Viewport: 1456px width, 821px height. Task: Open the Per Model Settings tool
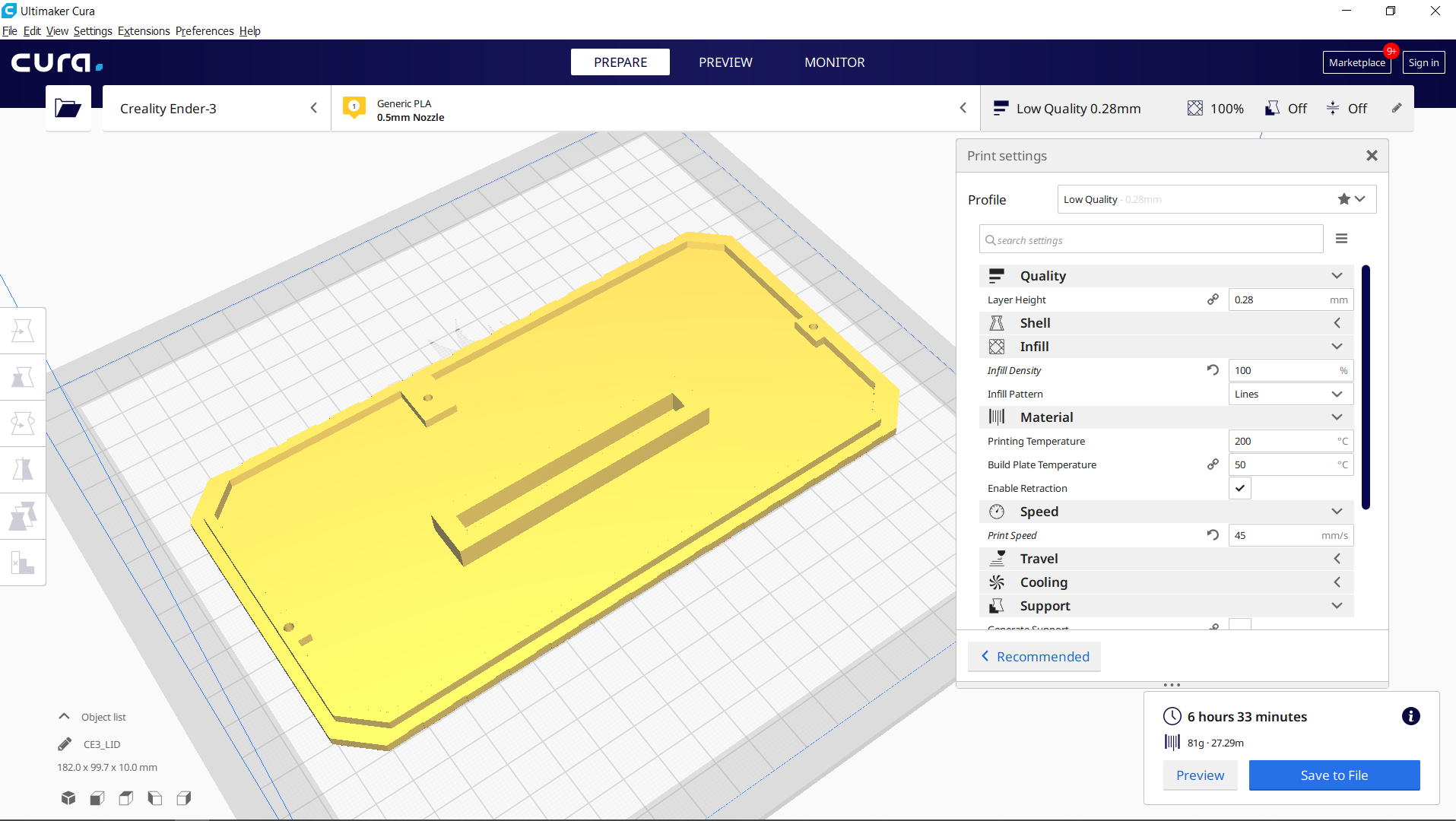pyautogui.click(x=23, y=516)
